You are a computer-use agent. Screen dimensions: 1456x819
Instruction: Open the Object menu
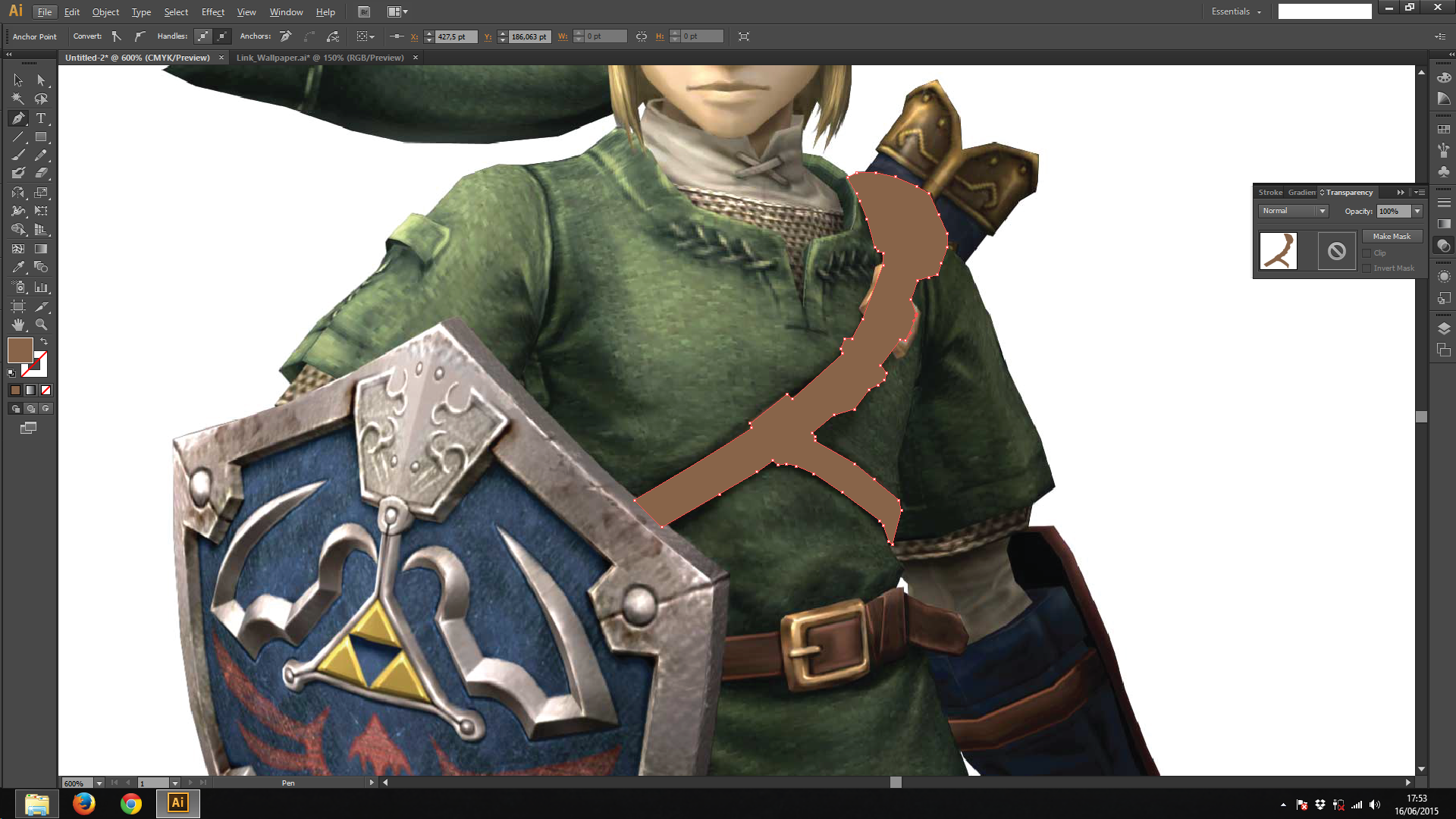point(105,12)
